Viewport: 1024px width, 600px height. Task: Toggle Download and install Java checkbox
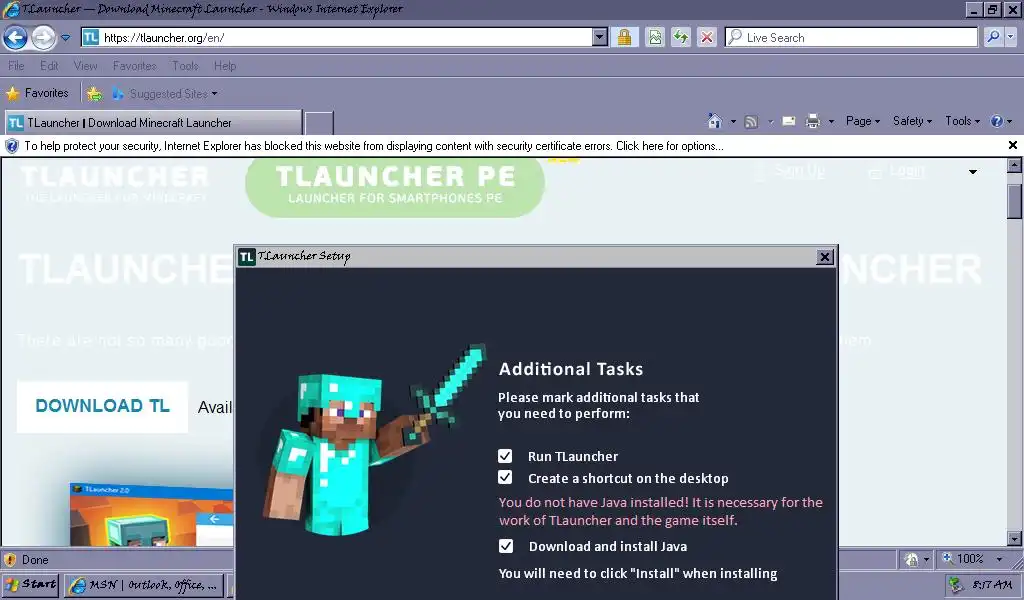point(505,546)
